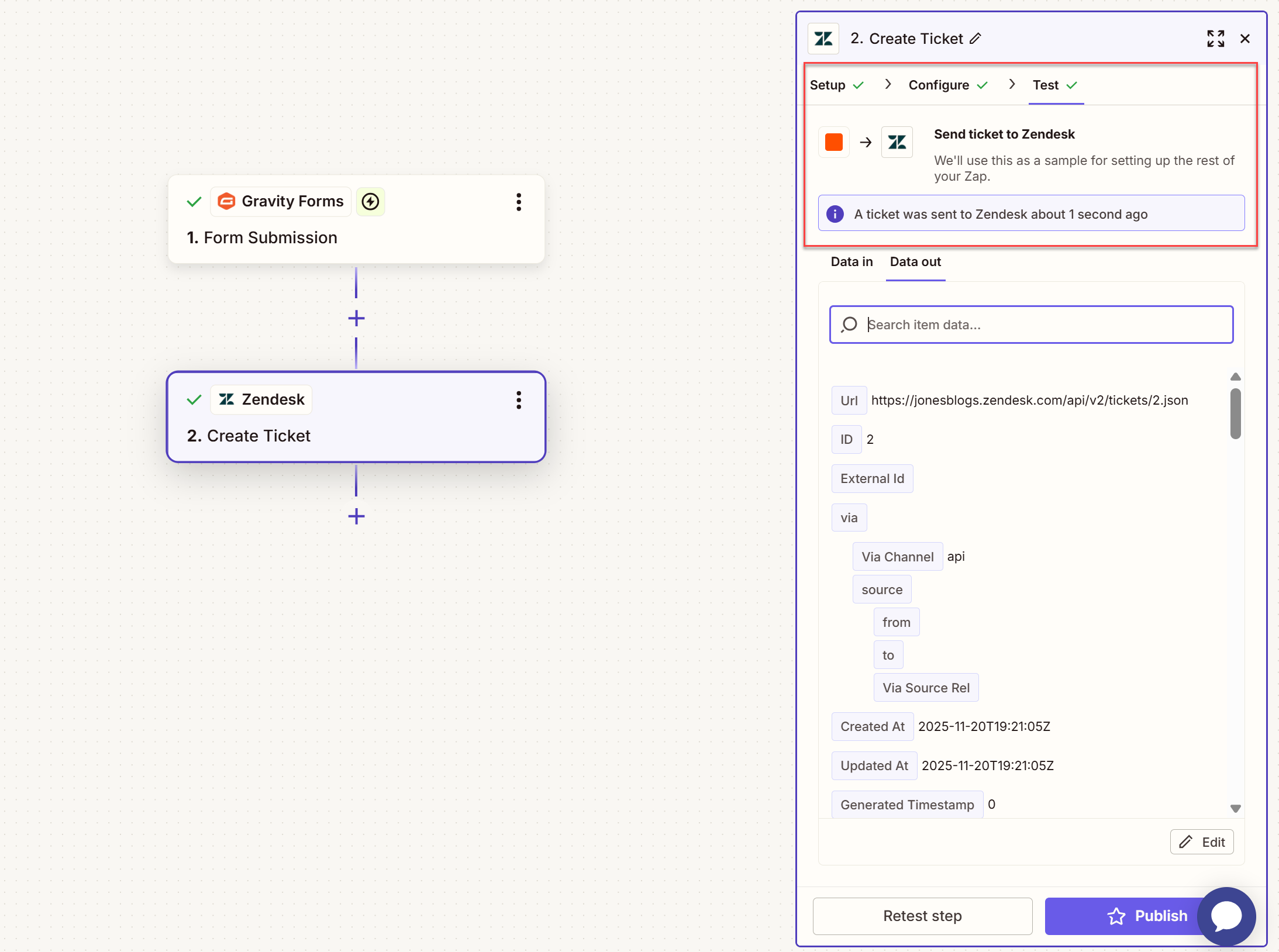Viewport: 1279px width, 952px height.
Task: Select the Form Submission trigger step card
Action: (356, 237)
